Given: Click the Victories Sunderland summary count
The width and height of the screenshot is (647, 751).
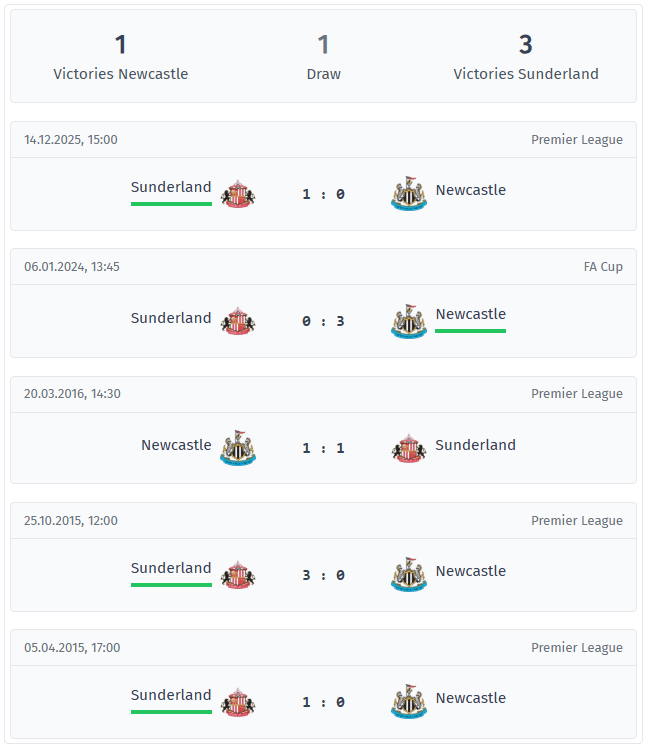Looking at the screenshot, I should point(526,45).
